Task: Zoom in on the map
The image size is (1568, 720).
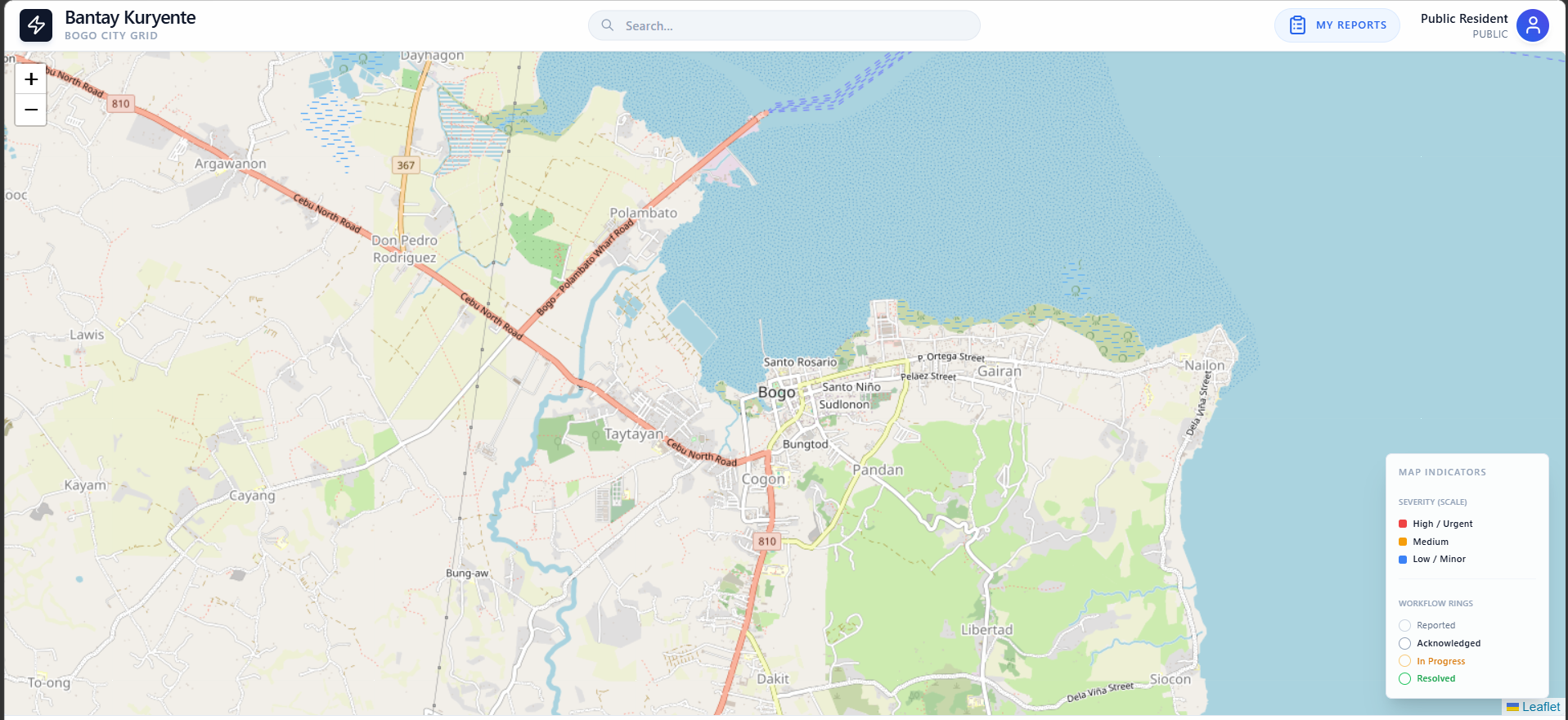Action: click(x=31, y=79)
